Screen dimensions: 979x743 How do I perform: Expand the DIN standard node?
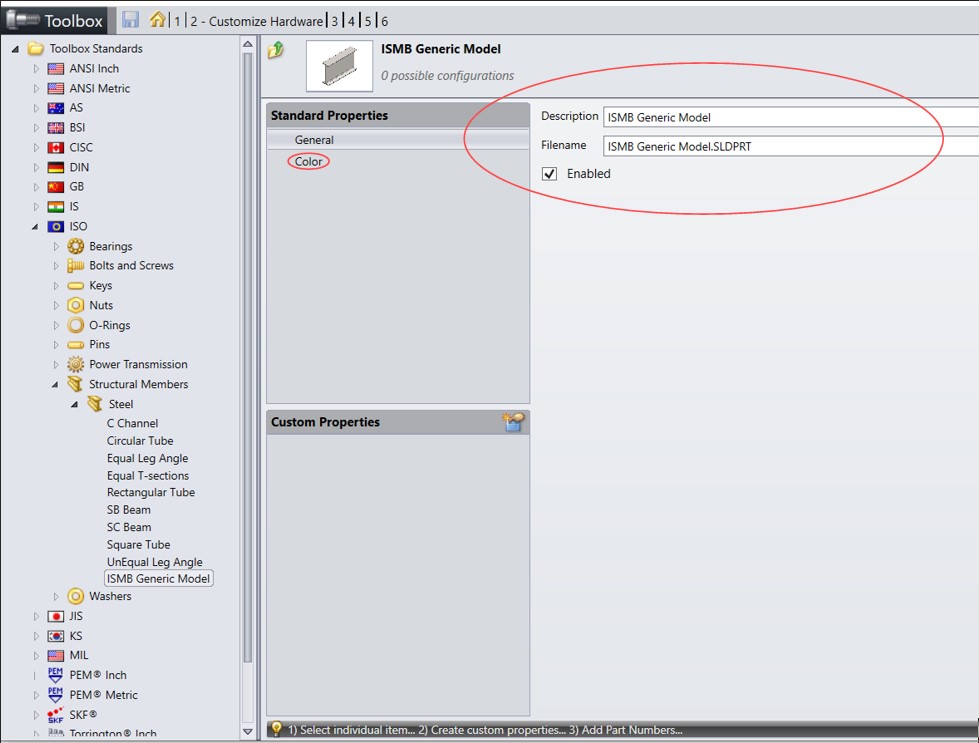point(36,167)
